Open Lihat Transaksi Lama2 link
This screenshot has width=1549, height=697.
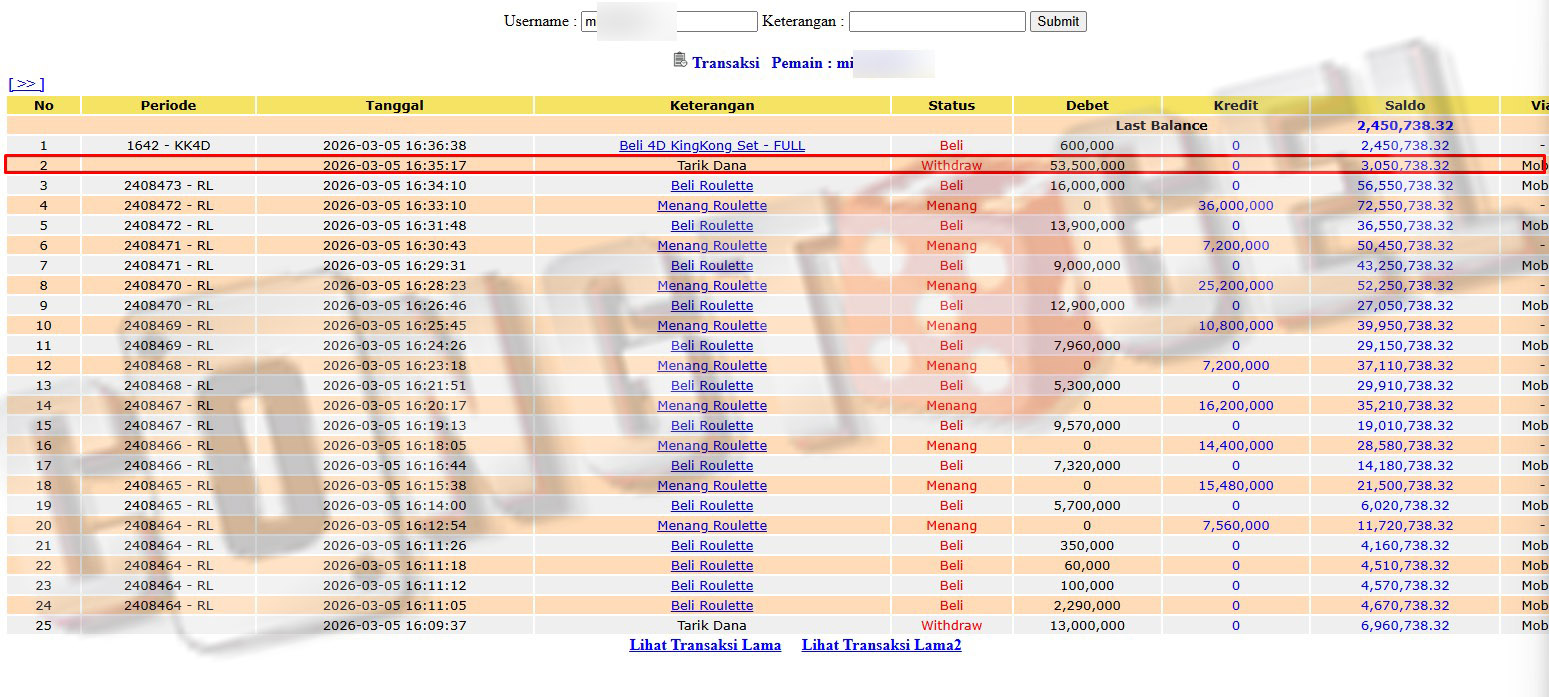[x=881, y=645]
